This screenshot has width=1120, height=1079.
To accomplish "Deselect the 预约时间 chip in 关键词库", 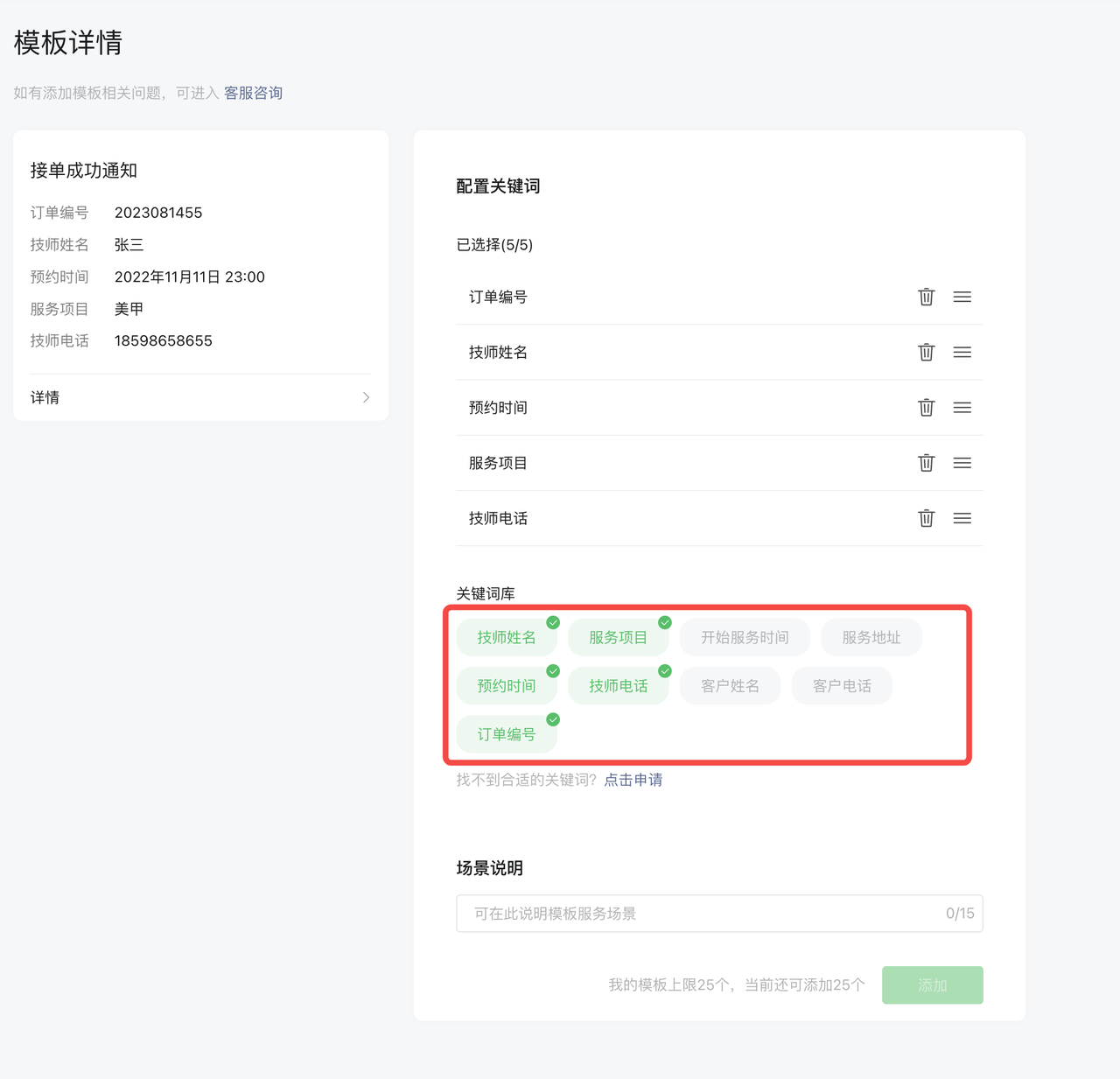I will 507,685.
